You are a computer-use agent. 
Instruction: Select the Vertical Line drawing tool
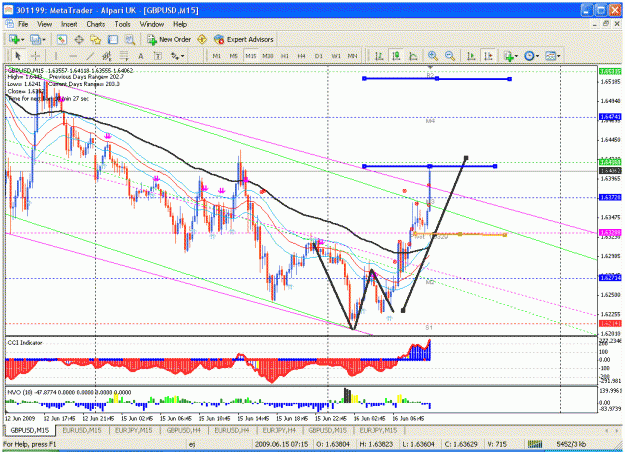click(x=56, y=56)
